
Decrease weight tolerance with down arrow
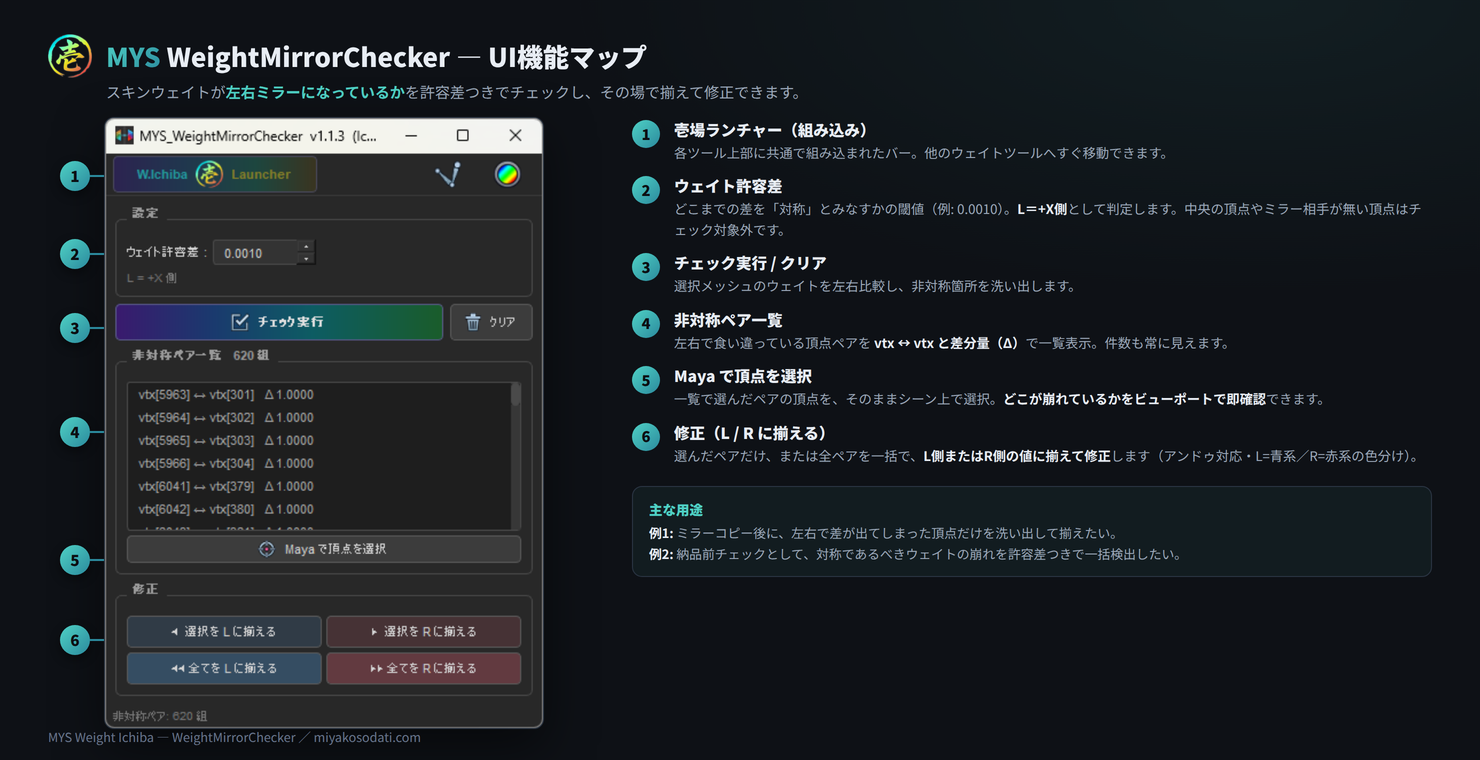307,259
